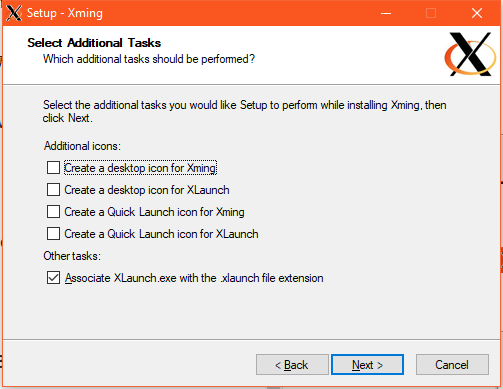Image resolution: width=503 pixels, height=389 pixels.
Task: Go to the next setup step
Action: [x=367, y=365]
